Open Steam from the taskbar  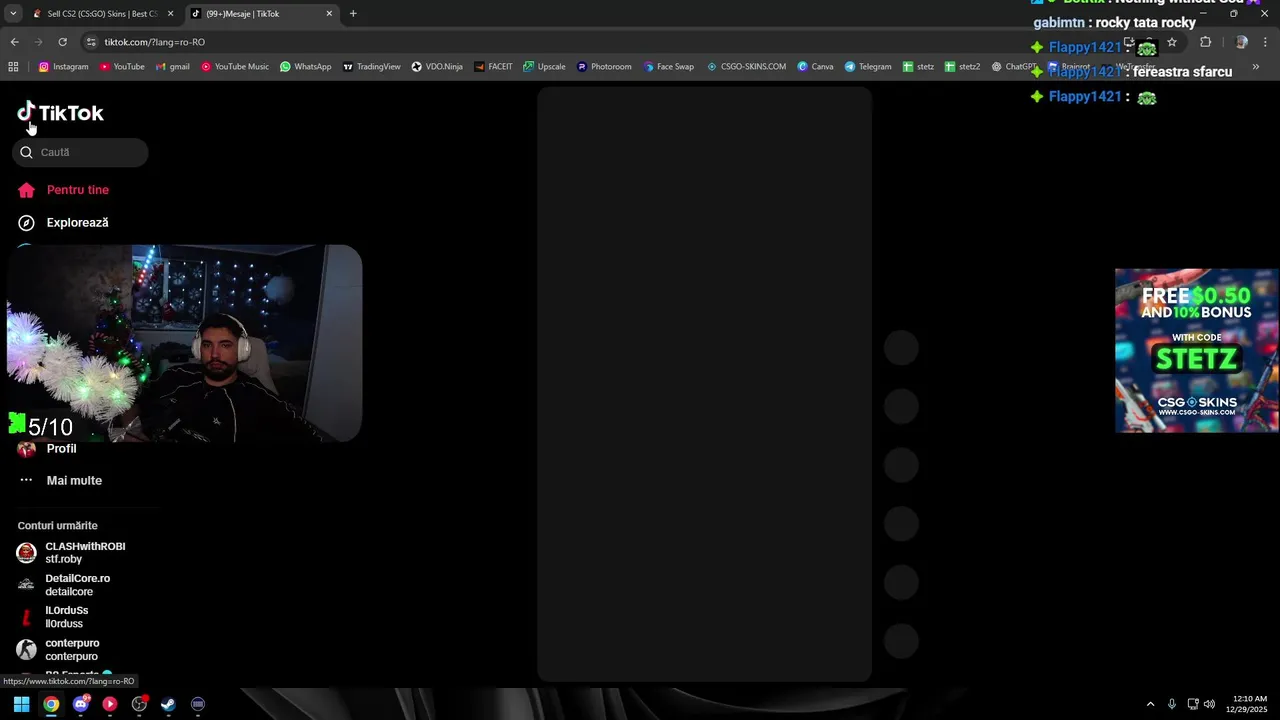click(168, 704)
